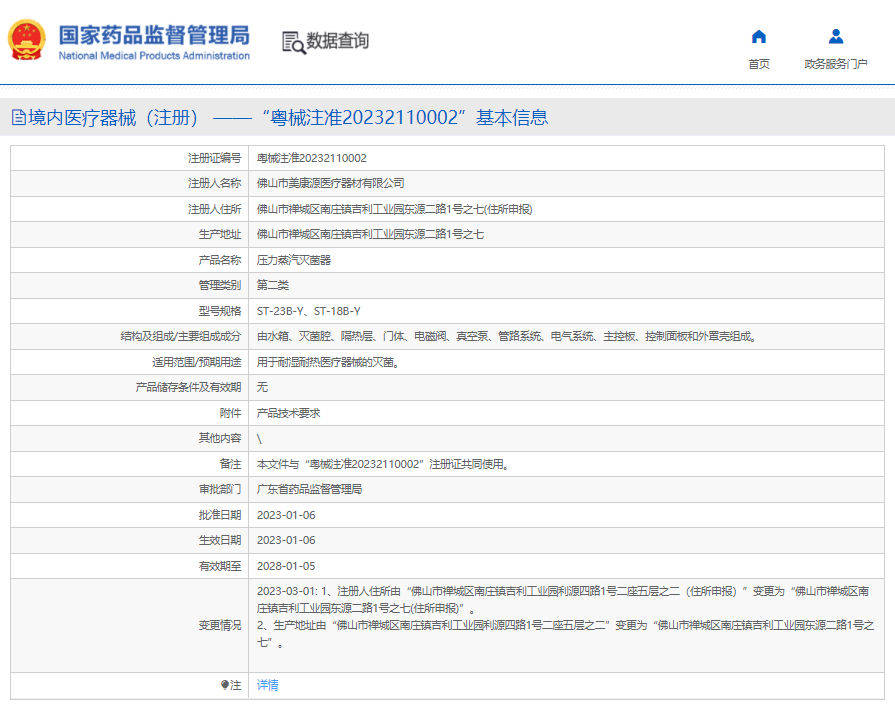Click the 注 marker icon at bottom row

point(224,685)
